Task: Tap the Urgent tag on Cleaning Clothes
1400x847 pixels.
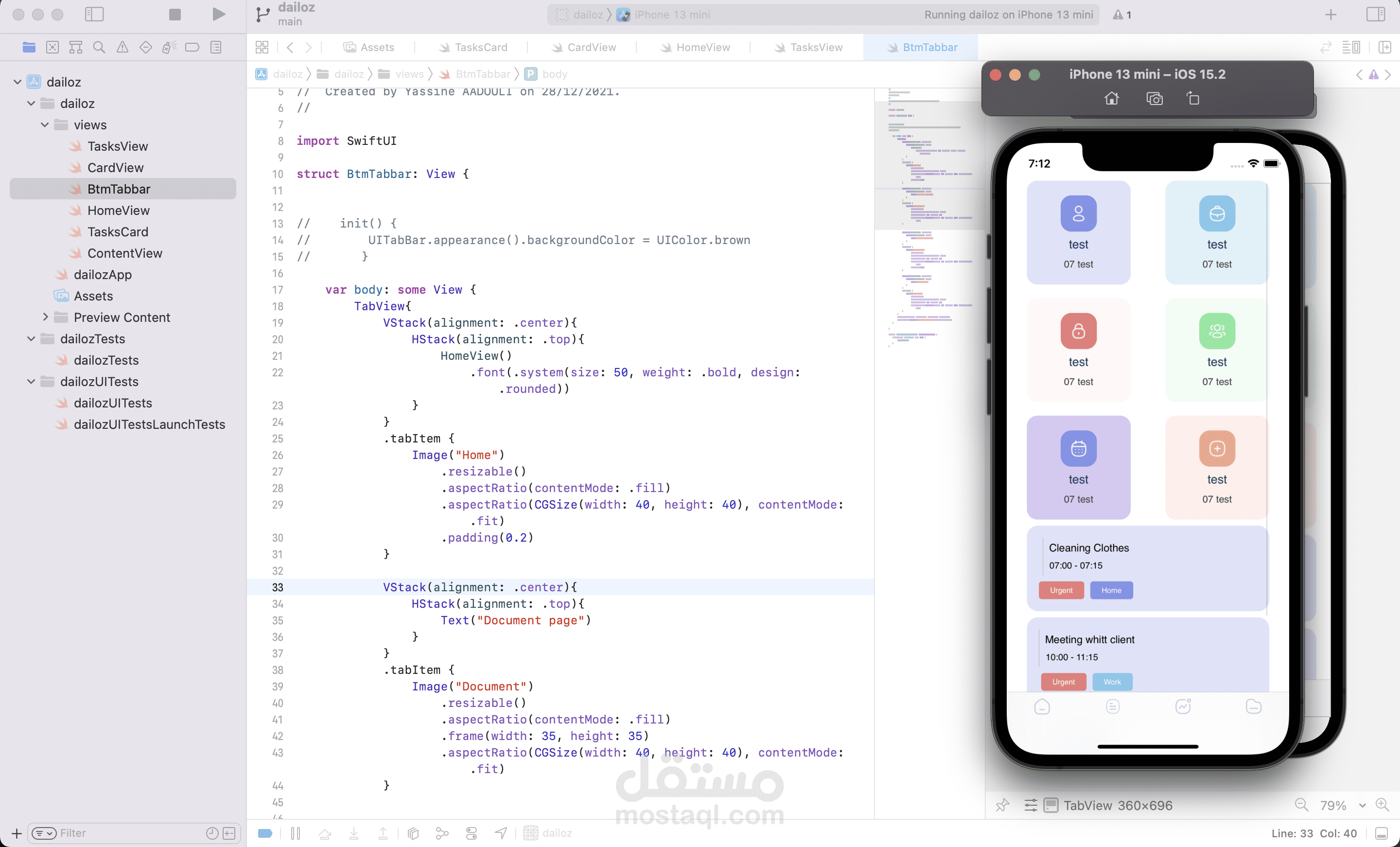Action: tap(1061, 590)
